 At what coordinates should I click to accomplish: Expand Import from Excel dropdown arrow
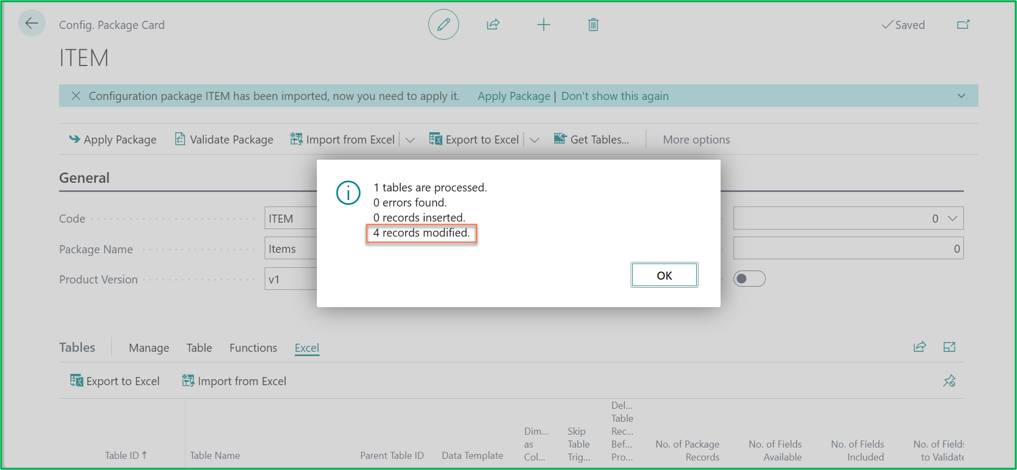point(410,139)
